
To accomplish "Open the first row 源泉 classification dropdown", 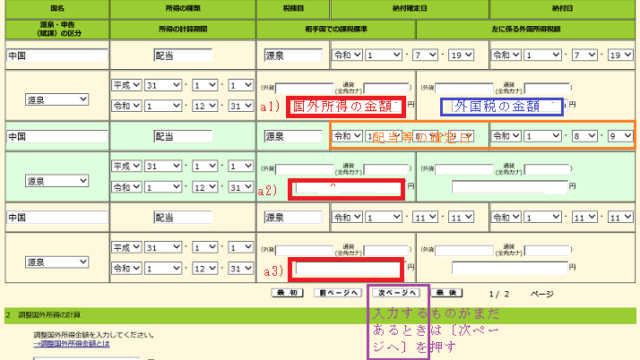I will click(57, 99).
